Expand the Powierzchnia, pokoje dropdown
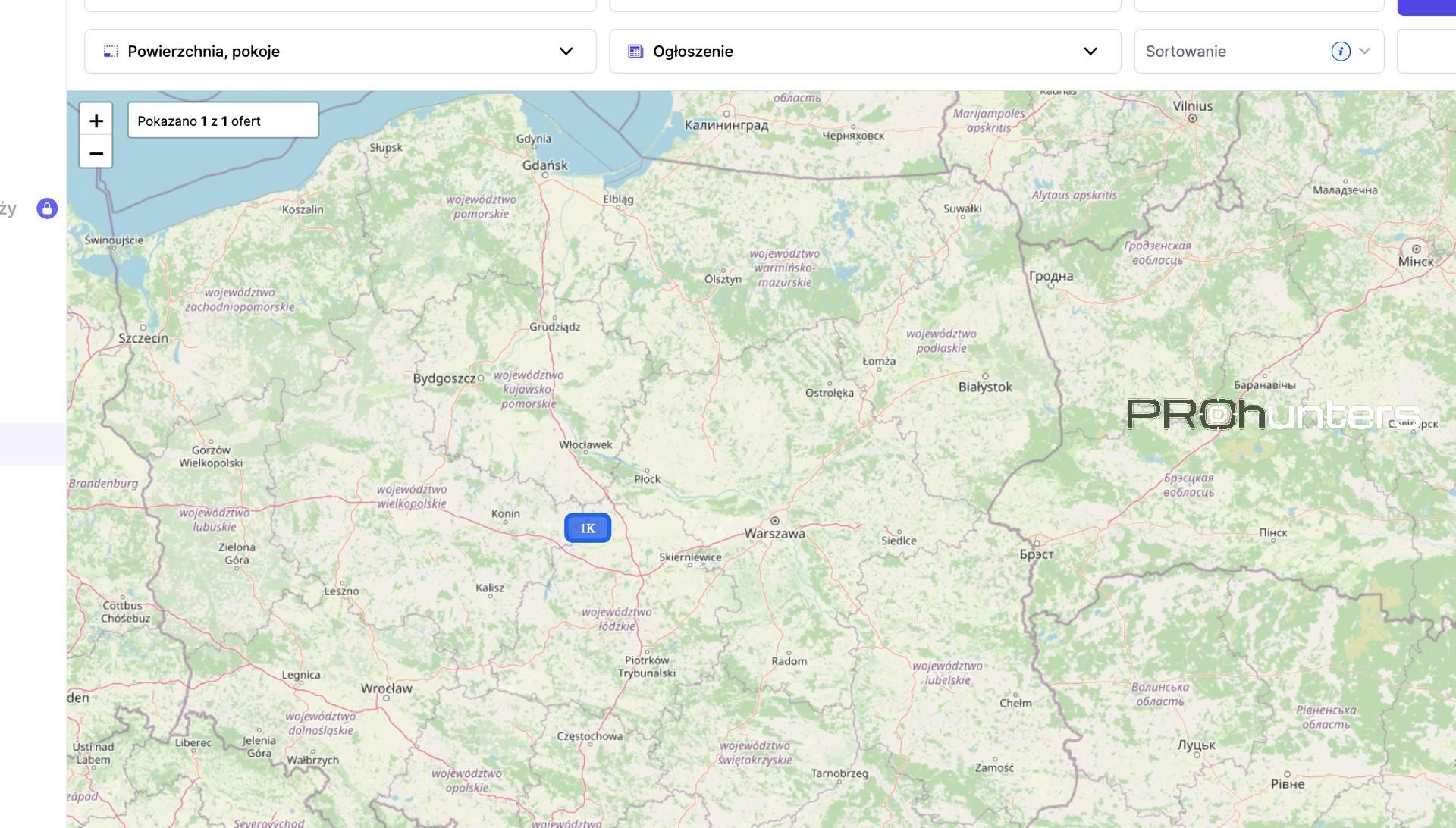This screenshot has height=828, width=1456. tap(340, 52)
